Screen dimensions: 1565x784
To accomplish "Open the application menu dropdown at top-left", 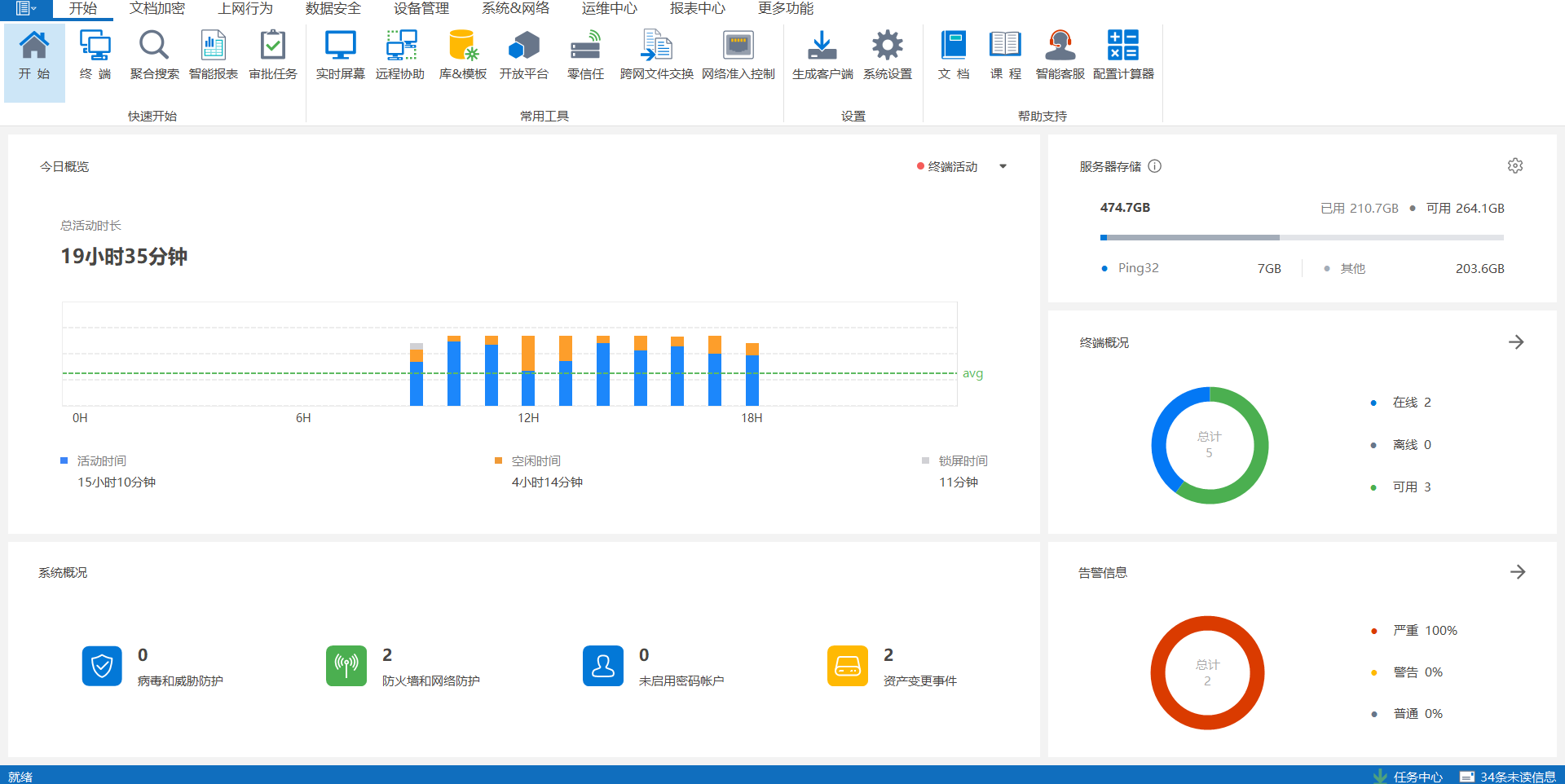I will point(26,9).
